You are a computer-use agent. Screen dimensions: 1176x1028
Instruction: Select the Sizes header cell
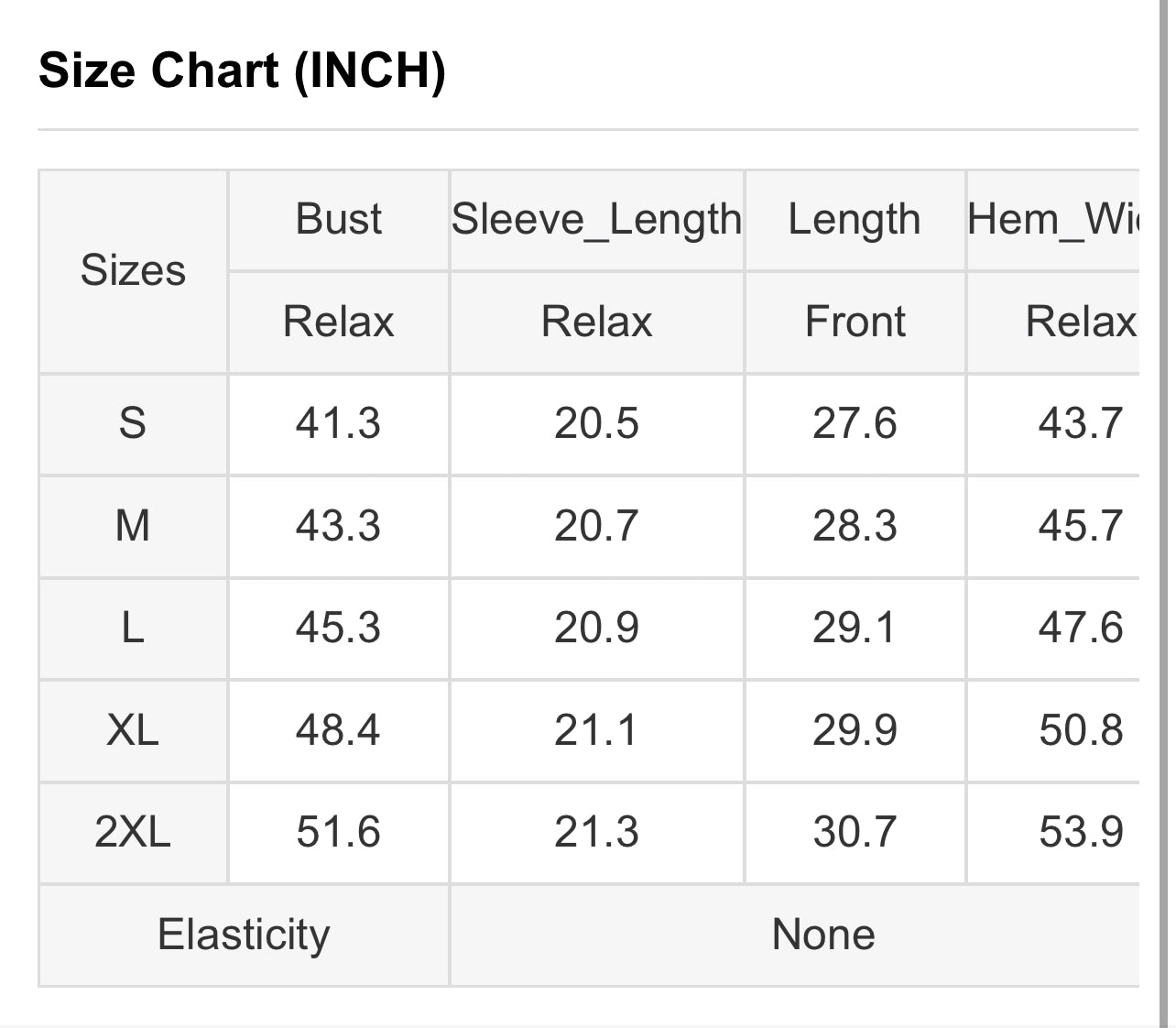pyautogui.click(x=133, y=271)
